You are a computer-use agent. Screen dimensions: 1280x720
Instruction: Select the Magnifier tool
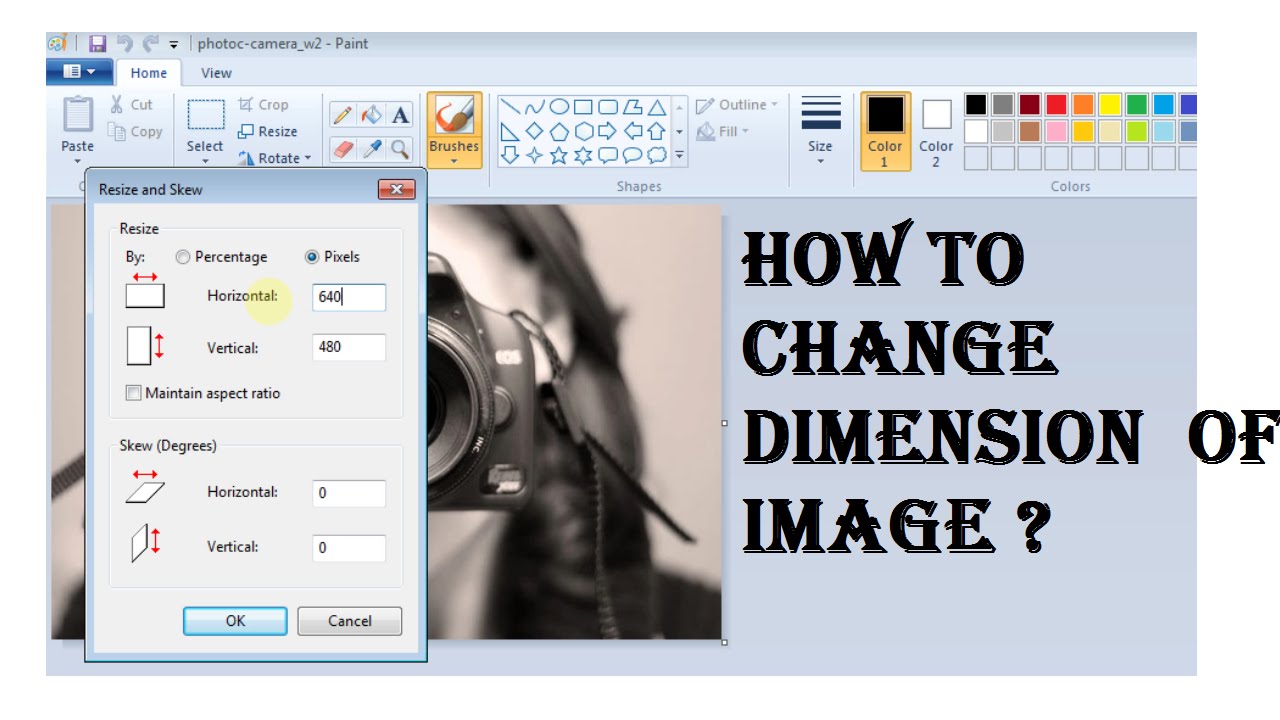tap(400, 149)
